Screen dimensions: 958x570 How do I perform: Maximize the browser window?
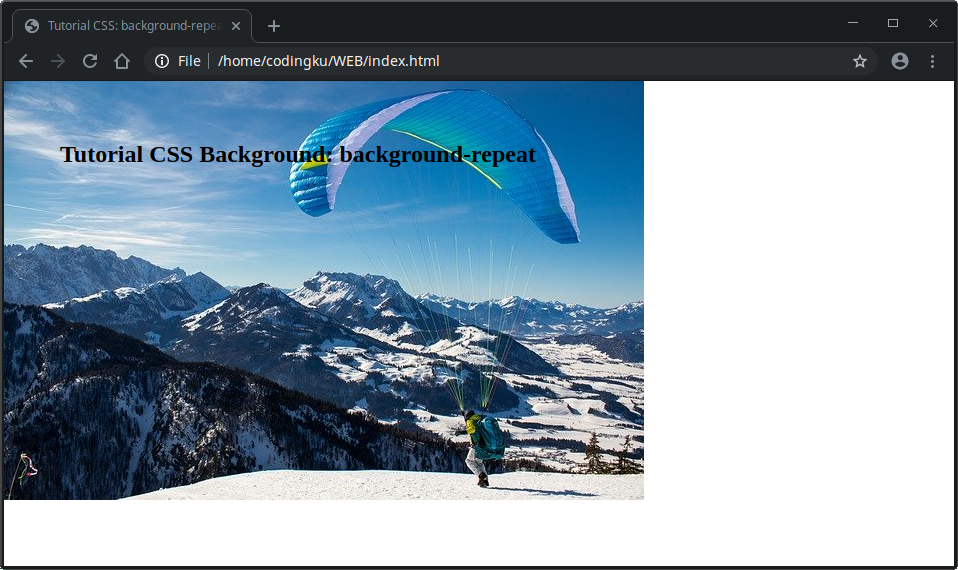point(893,23)
